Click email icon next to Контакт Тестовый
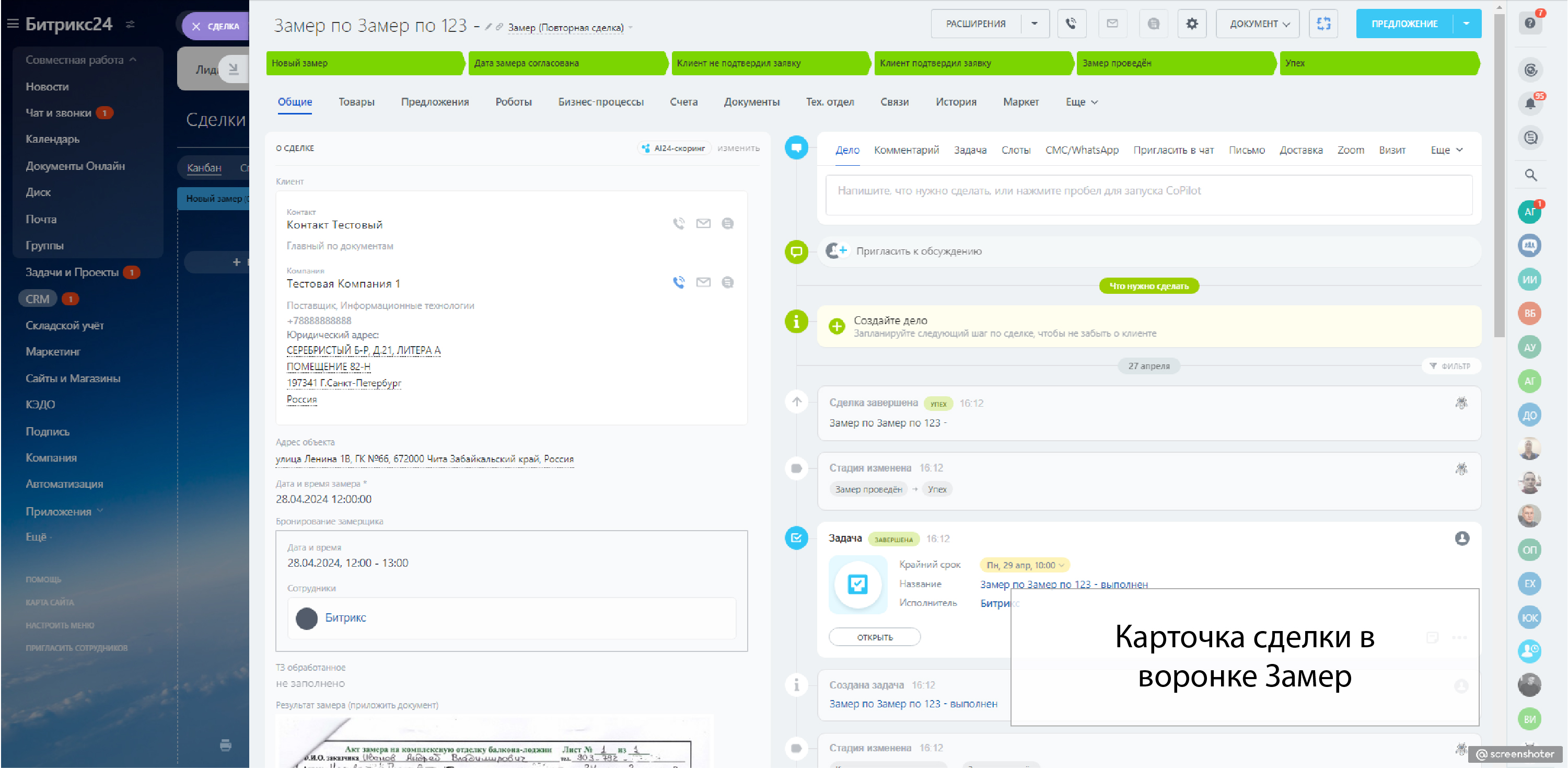The image size is (1568, 768). 703,224
